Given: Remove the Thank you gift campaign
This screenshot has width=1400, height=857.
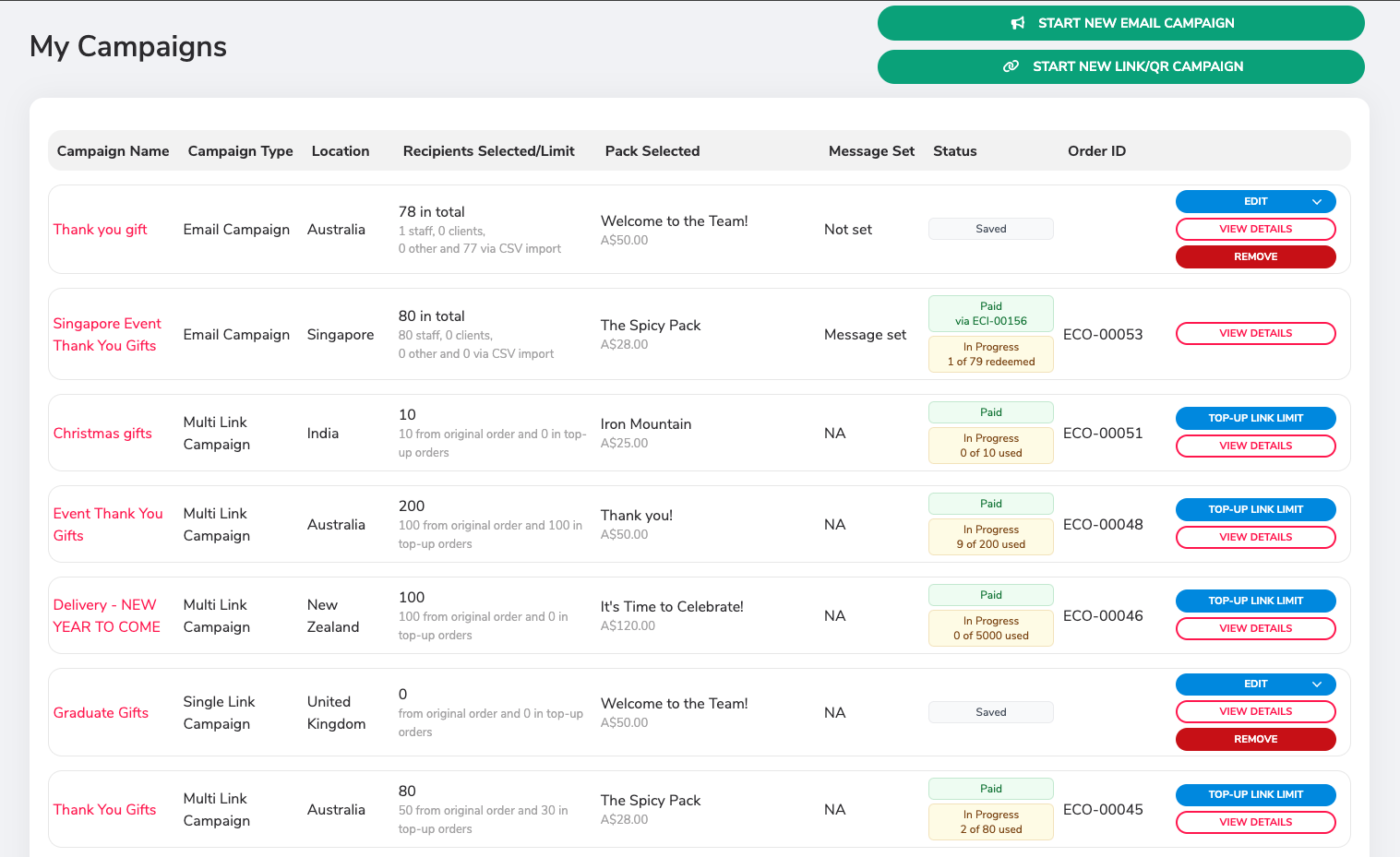Looking at the screenshot, I should (x=1255, y=256).
